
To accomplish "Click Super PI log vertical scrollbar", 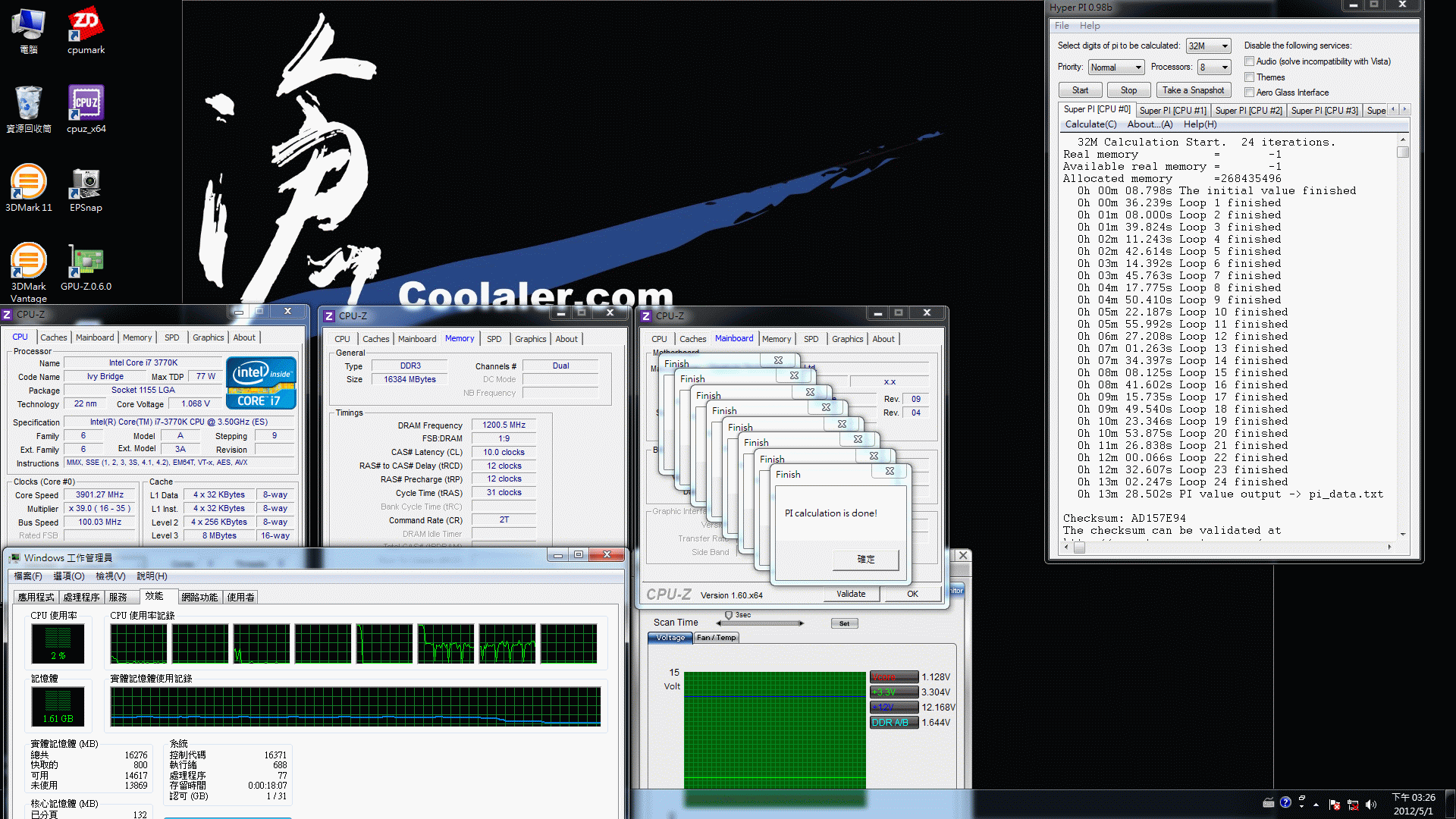I will coord(1403,337).
